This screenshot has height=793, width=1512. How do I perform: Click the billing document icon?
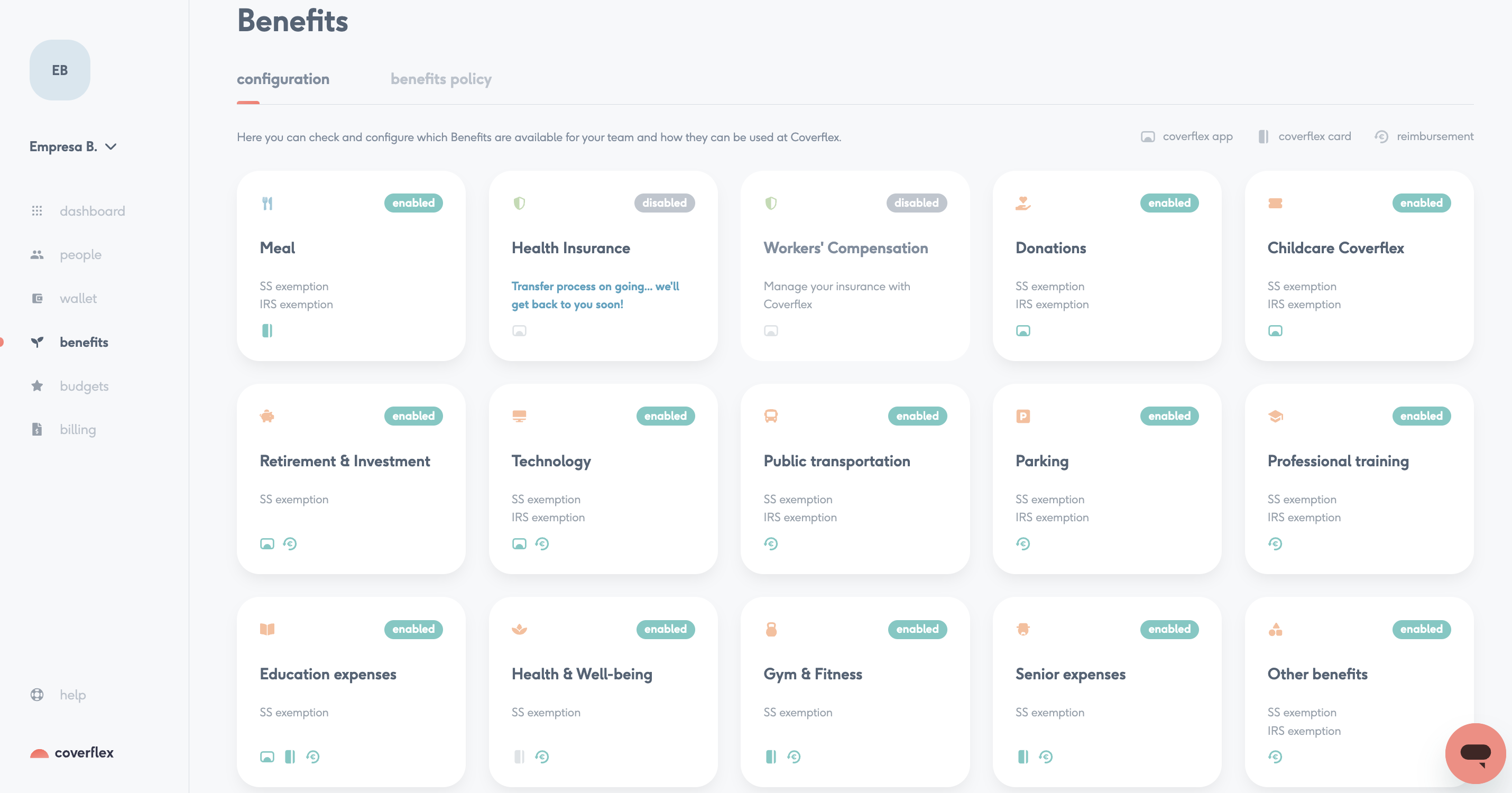[x=38, y=429]
